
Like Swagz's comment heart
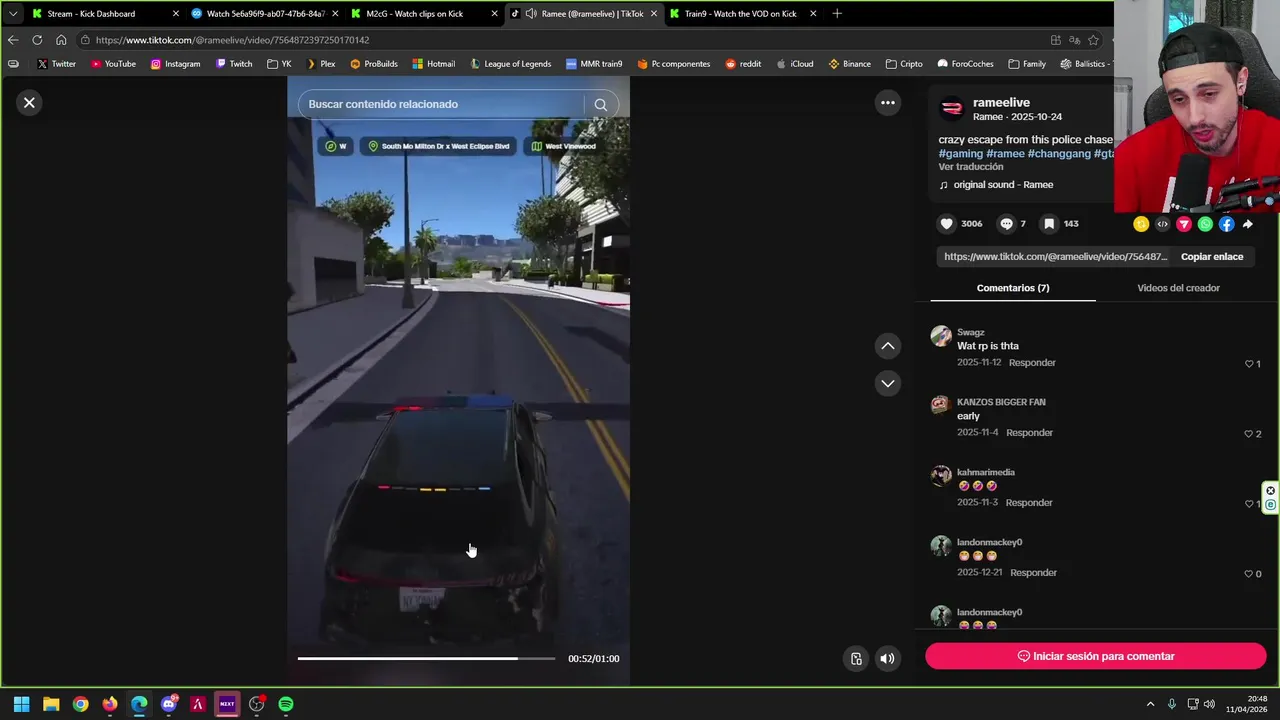[x=1249, y=364]
